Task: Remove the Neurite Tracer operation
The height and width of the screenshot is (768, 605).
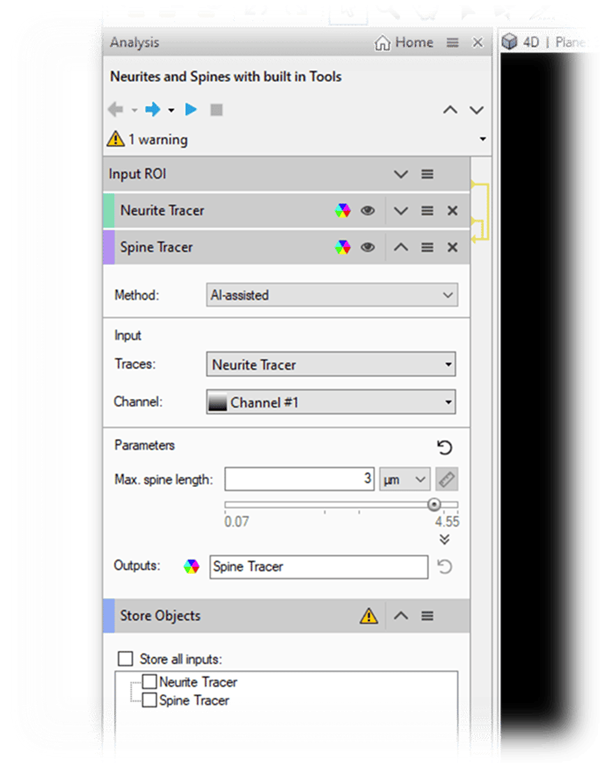Action: point(453,211)
